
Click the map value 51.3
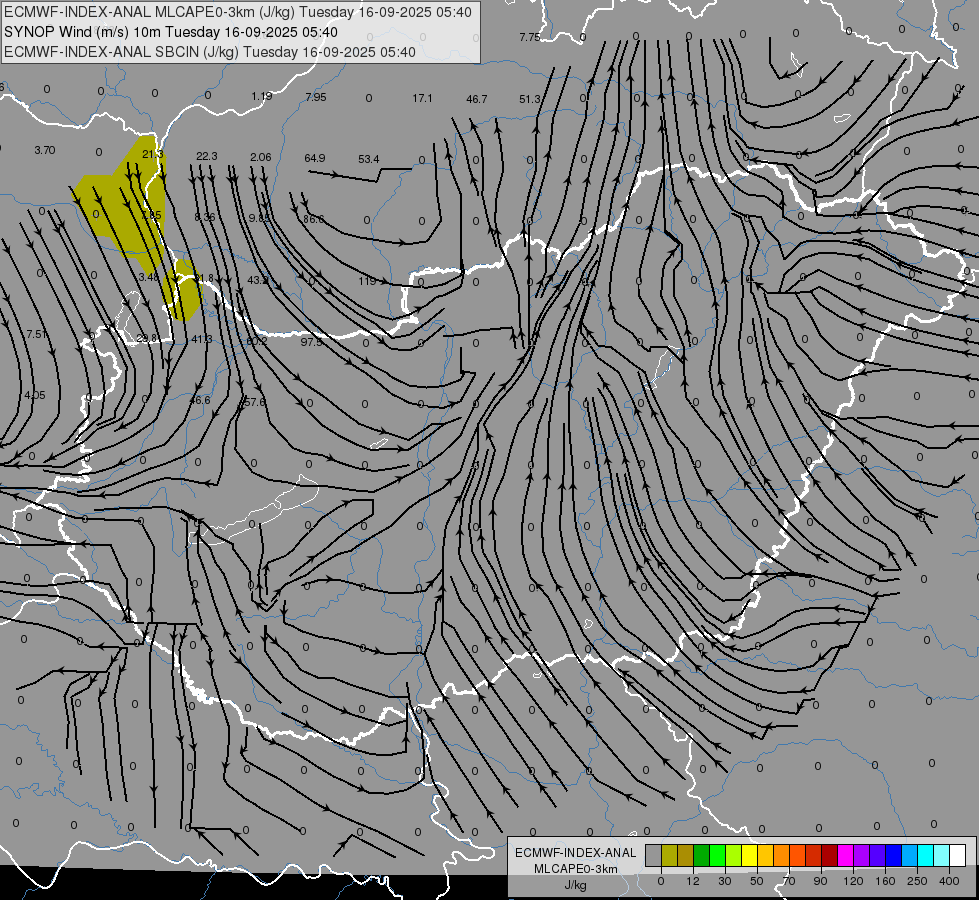pyautogui.click(x=529, y=99)
